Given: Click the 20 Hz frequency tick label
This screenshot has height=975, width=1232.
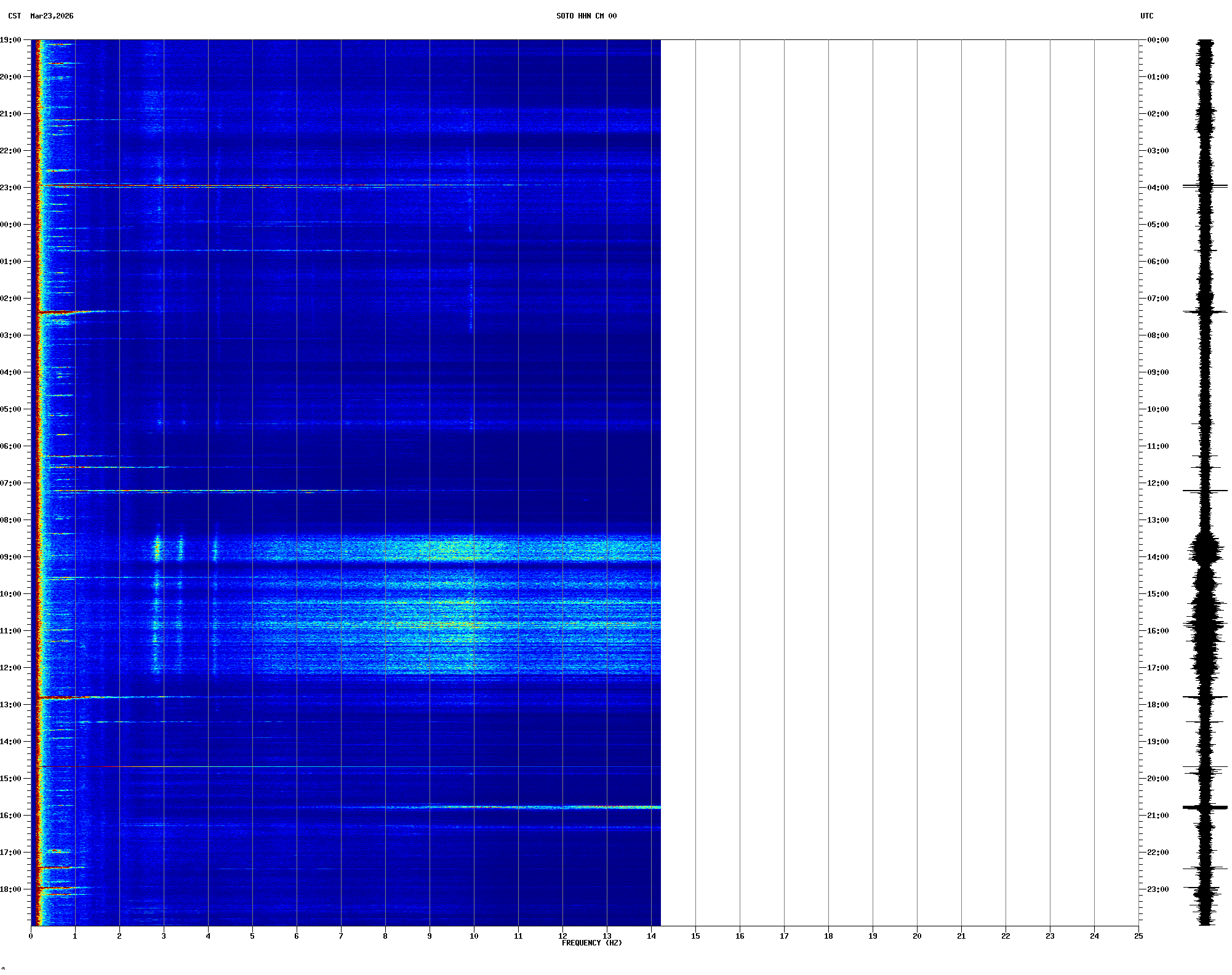Looking at the screenshot, I should click(917, 936).
